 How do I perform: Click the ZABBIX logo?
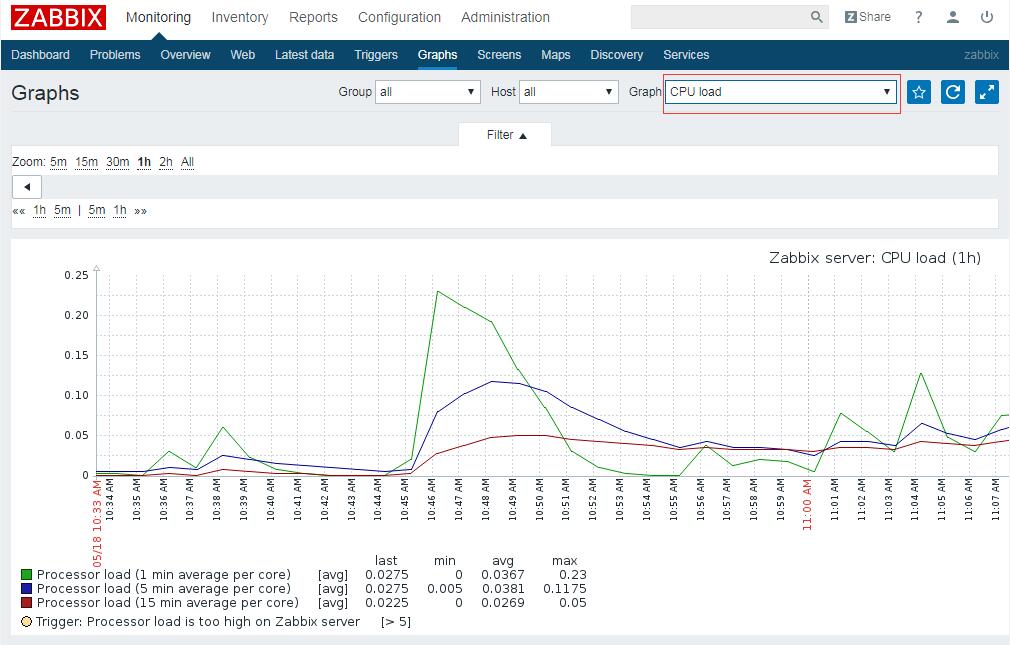click(x=58, y=17)
